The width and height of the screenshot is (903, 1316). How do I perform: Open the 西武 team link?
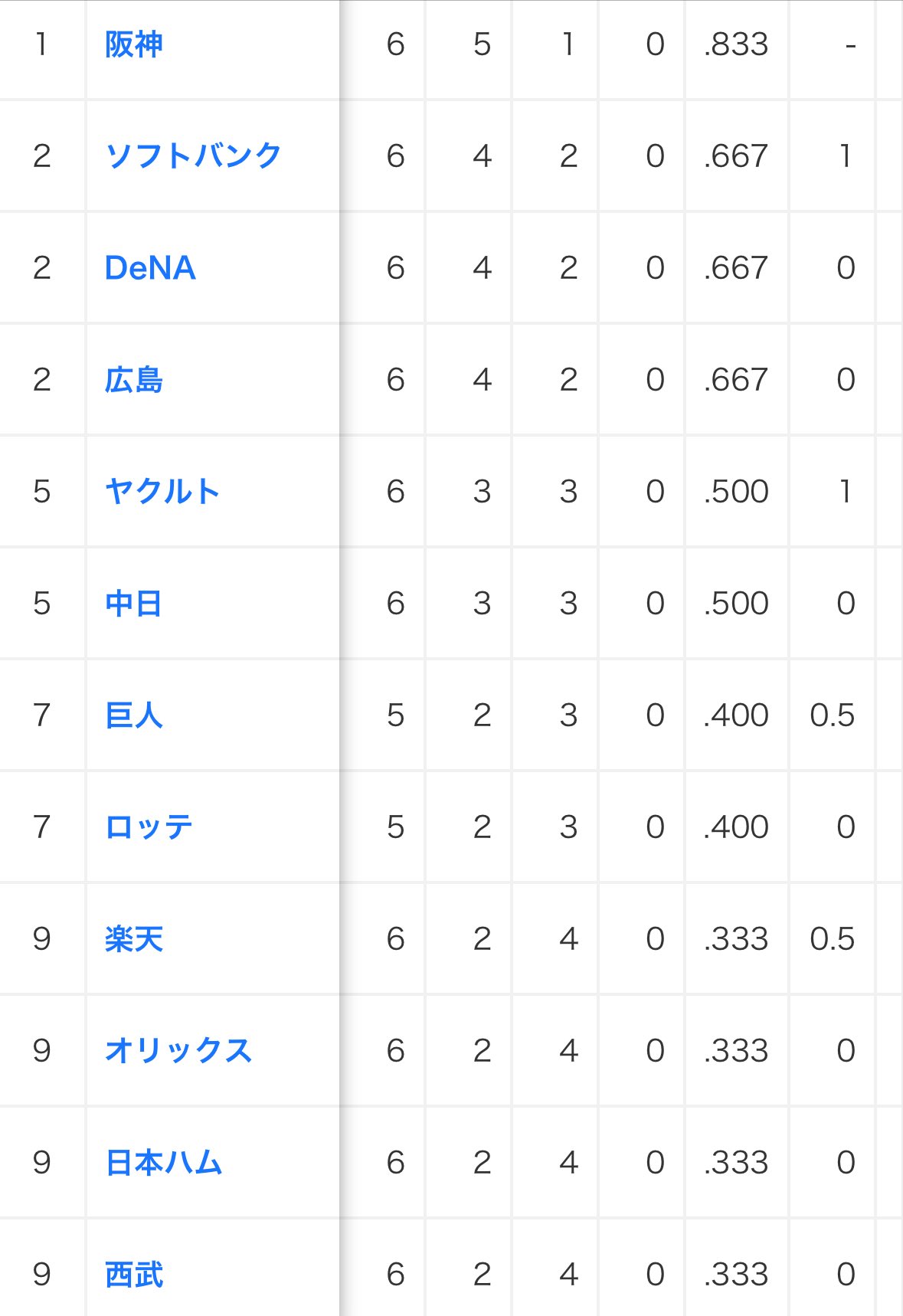click(133, 1275)
